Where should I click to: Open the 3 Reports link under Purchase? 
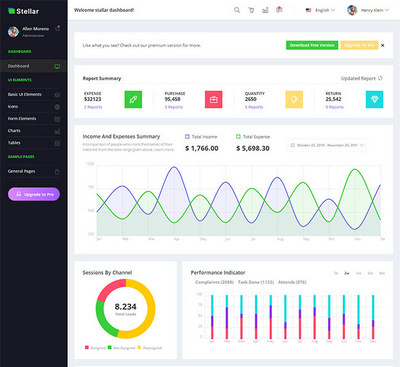tap(174, 107)
